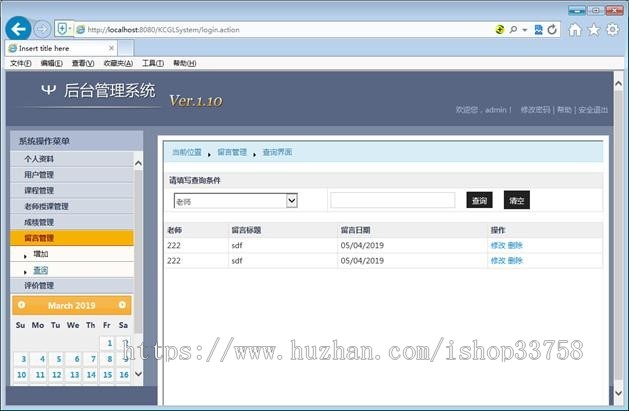Screen dimensions: 629x411
Task: Click the search magnifier icon in the address bar
Action: pos(513,29)
